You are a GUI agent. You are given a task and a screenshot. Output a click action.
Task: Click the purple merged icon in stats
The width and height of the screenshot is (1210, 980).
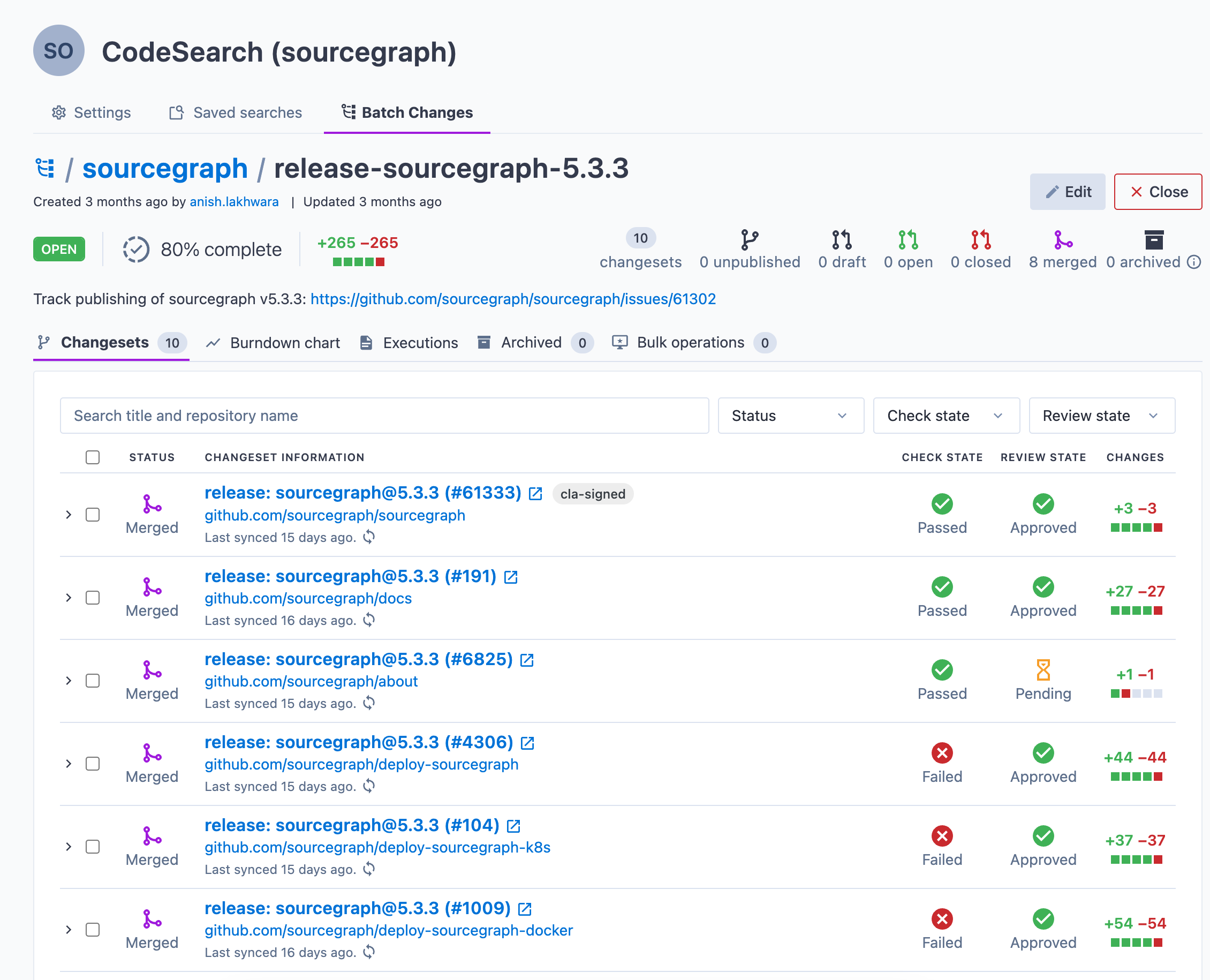(x=1063, y=239)
